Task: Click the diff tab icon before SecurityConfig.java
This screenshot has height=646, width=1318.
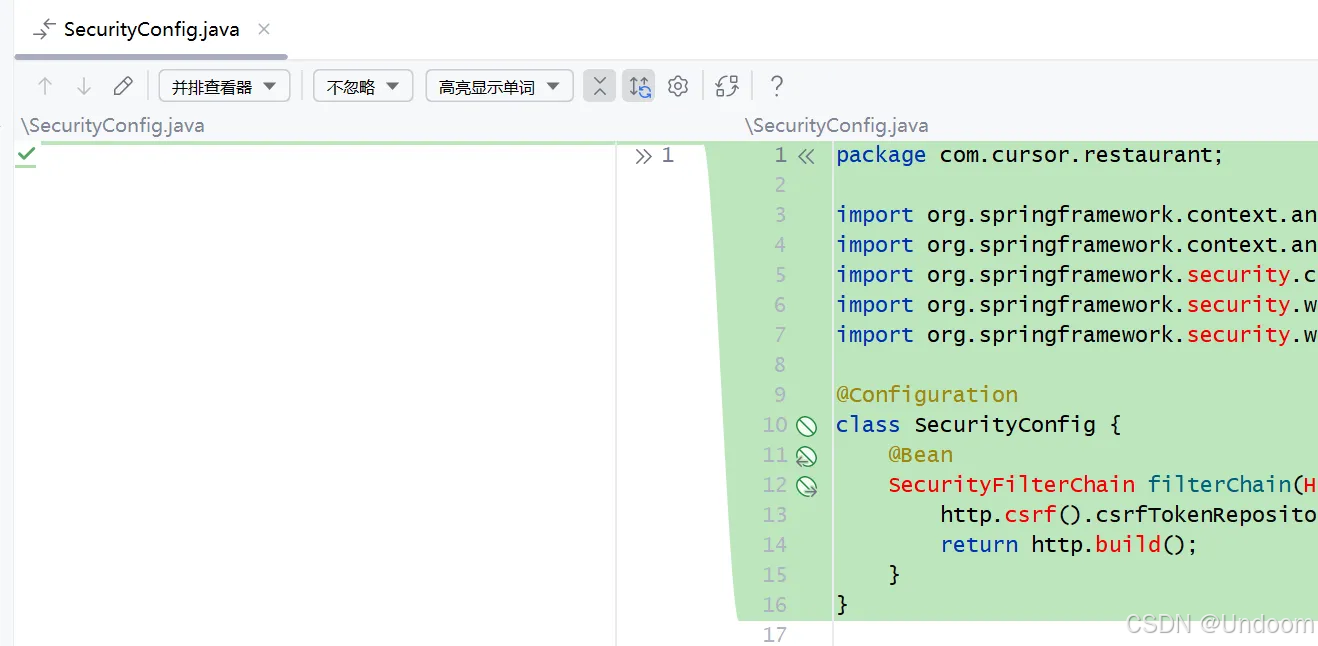Action: tap(44, 30)
